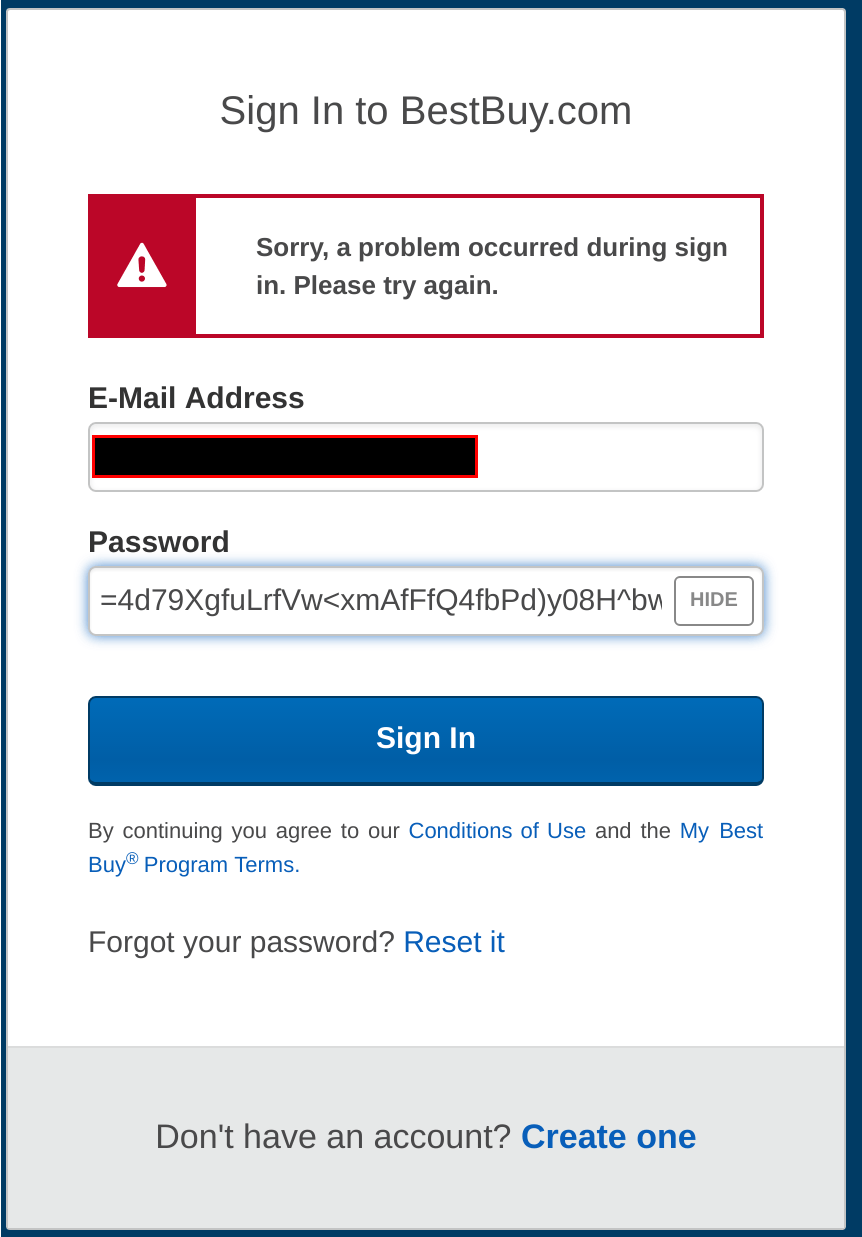Toggle password visibility with HIDE button
862x1237 pixels.
tap(713, 600)
